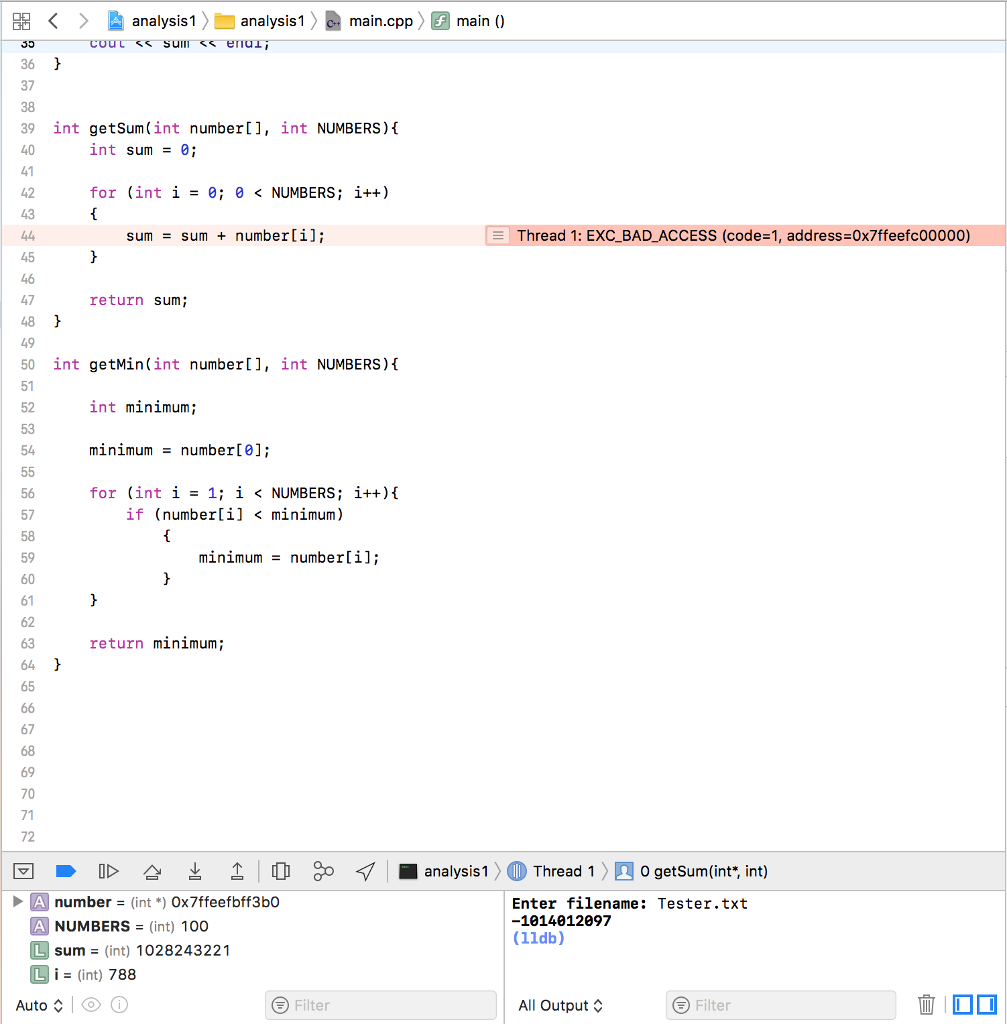The image size is (1007, 1024).
Task: Expand the number variable disclosure triangle
Action: pos(16,901)
